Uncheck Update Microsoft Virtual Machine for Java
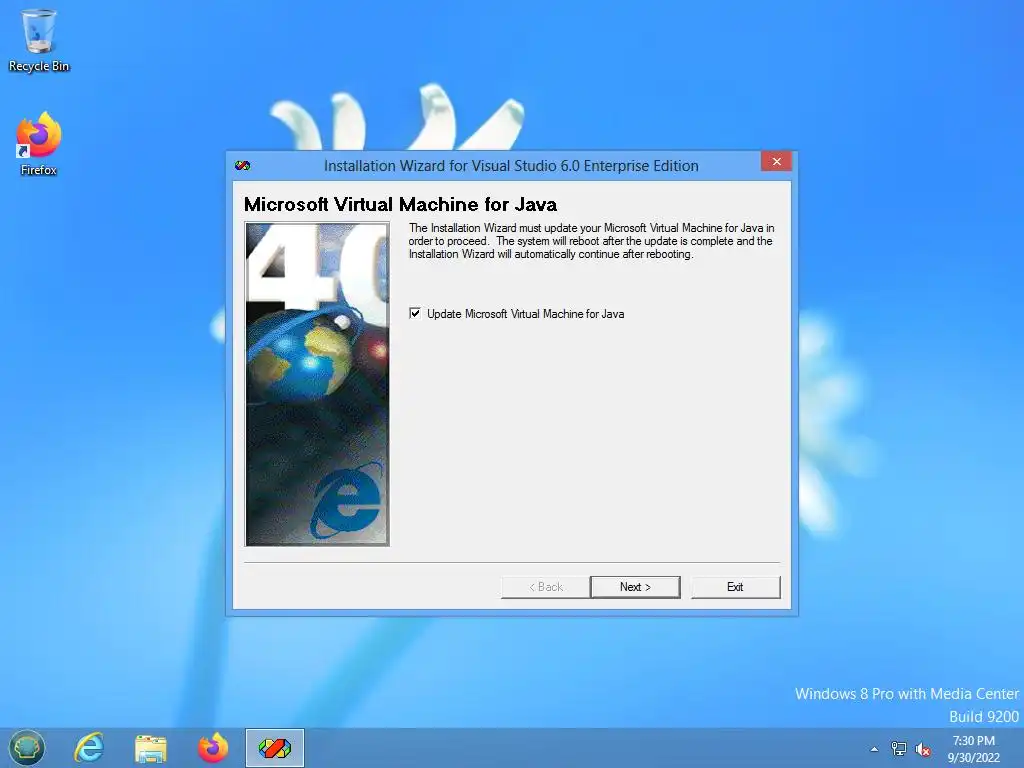 415,313
